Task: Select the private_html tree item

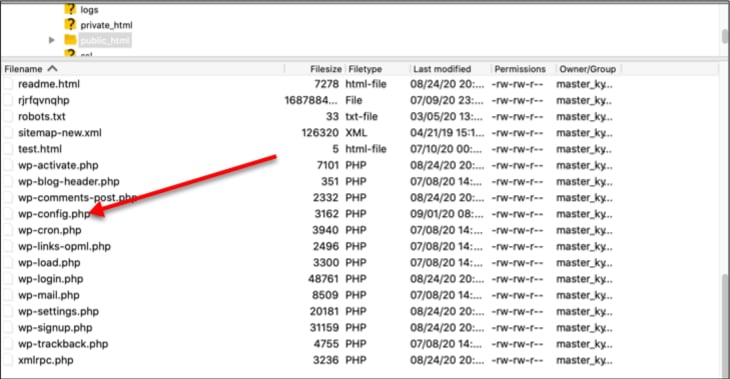Action: point(107,25)
